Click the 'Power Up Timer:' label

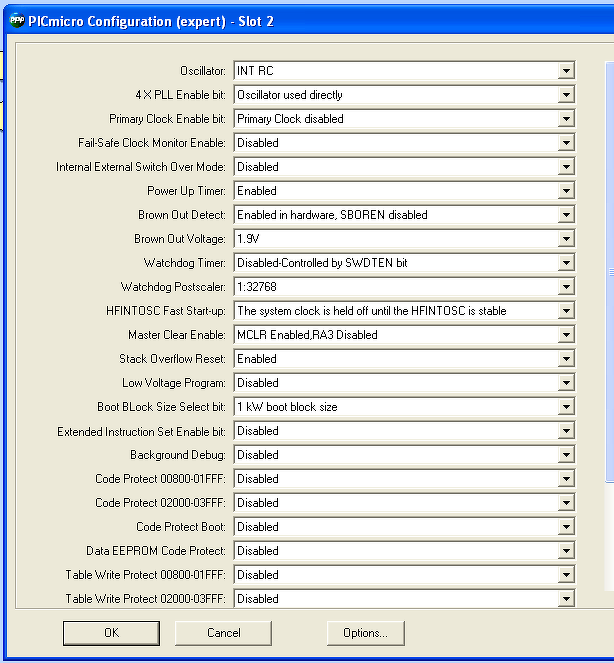click(x=186, y=191)
